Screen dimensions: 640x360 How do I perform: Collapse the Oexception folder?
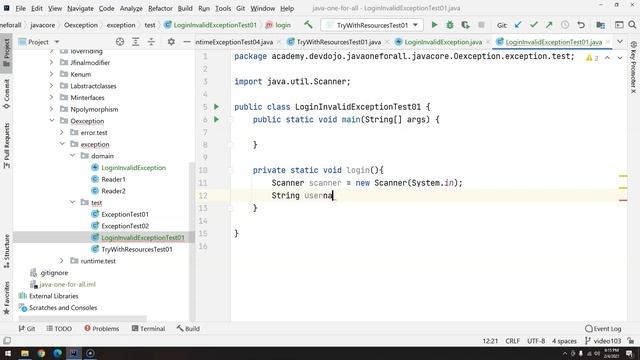52,121
